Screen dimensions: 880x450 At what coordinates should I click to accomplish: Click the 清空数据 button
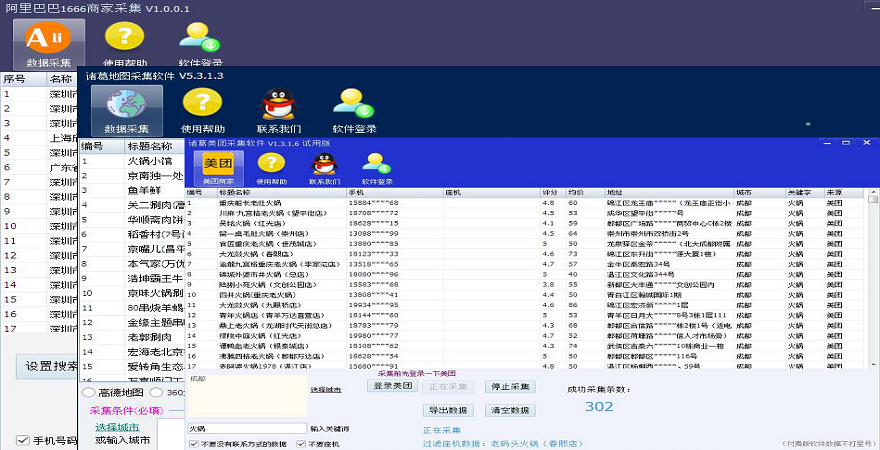point(510,410)
